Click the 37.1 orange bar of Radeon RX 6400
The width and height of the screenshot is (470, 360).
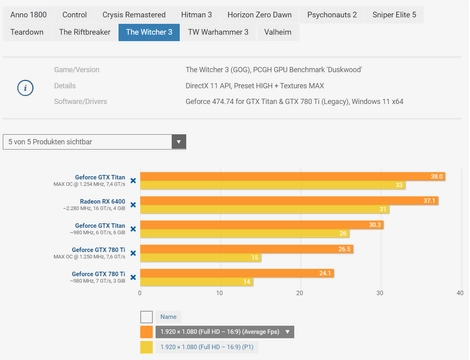(289, 201)
